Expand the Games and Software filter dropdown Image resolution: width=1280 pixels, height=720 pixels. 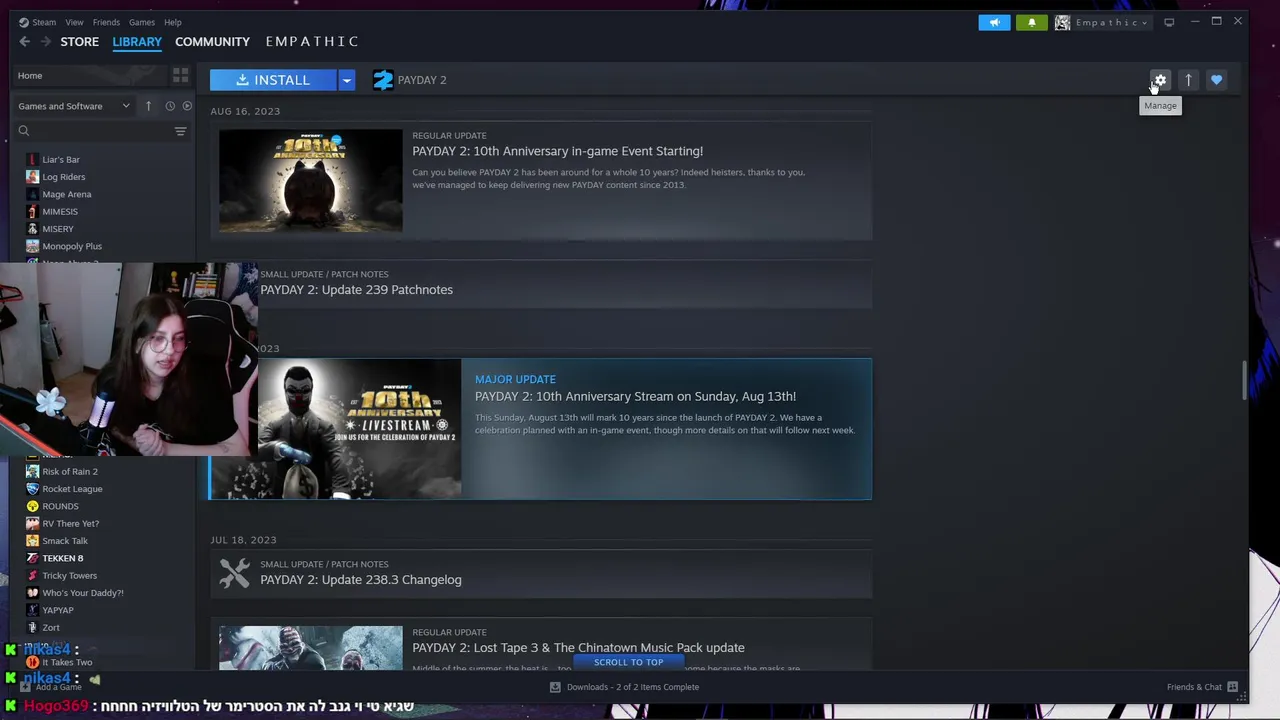74,106
